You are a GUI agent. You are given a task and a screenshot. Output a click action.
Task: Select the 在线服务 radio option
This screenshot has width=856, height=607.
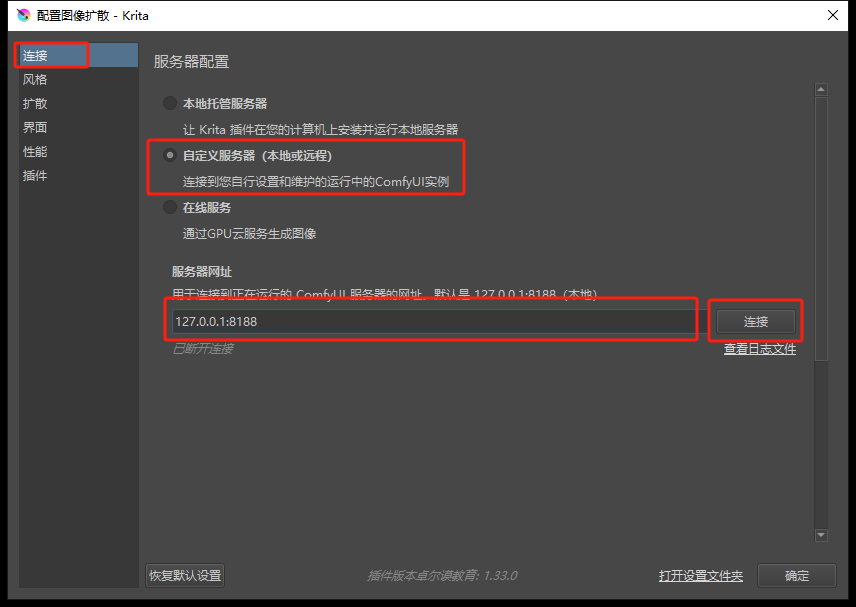tap(170, 208)
